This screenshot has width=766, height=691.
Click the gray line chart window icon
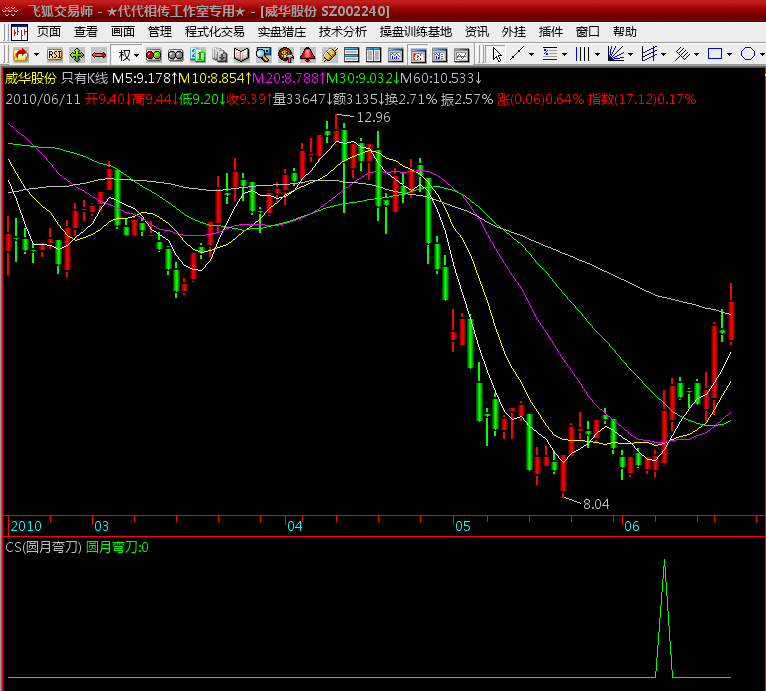click(x=462, y=55)
